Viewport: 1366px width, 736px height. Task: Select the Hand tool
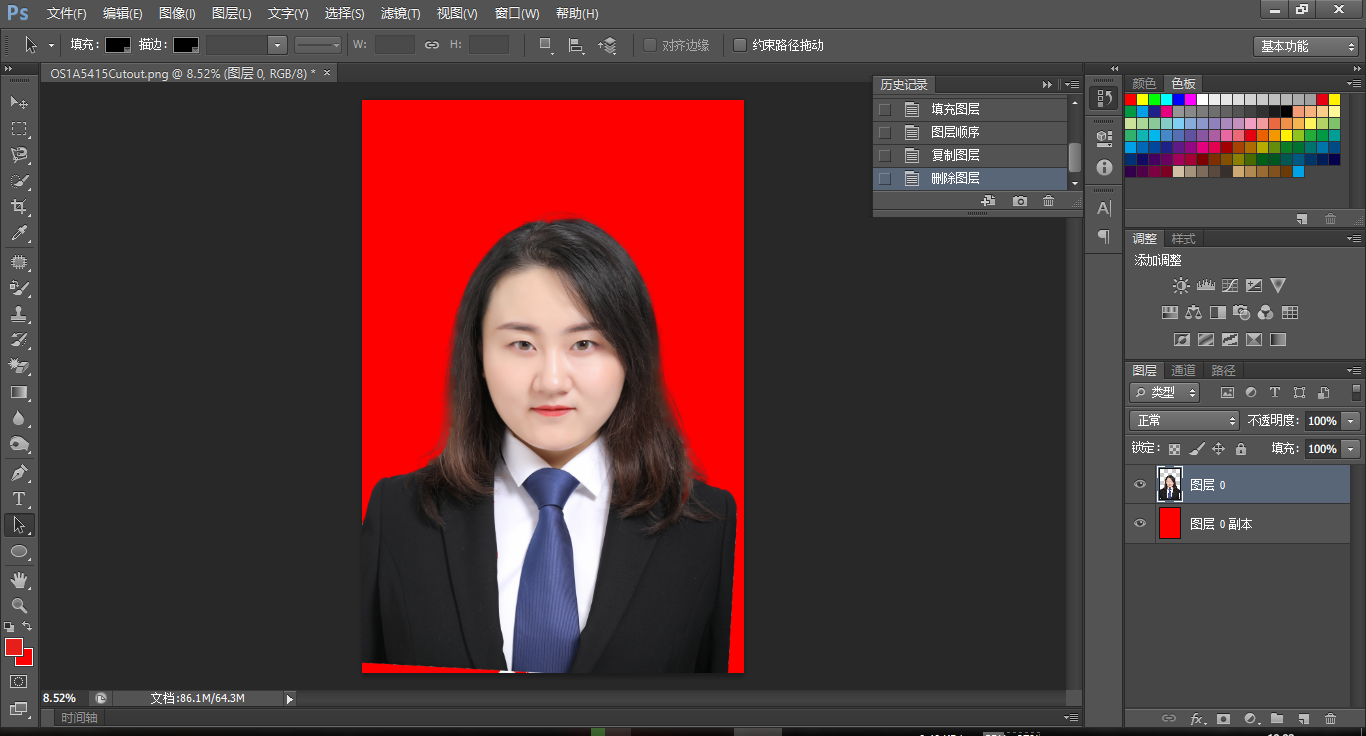(19, 578)
